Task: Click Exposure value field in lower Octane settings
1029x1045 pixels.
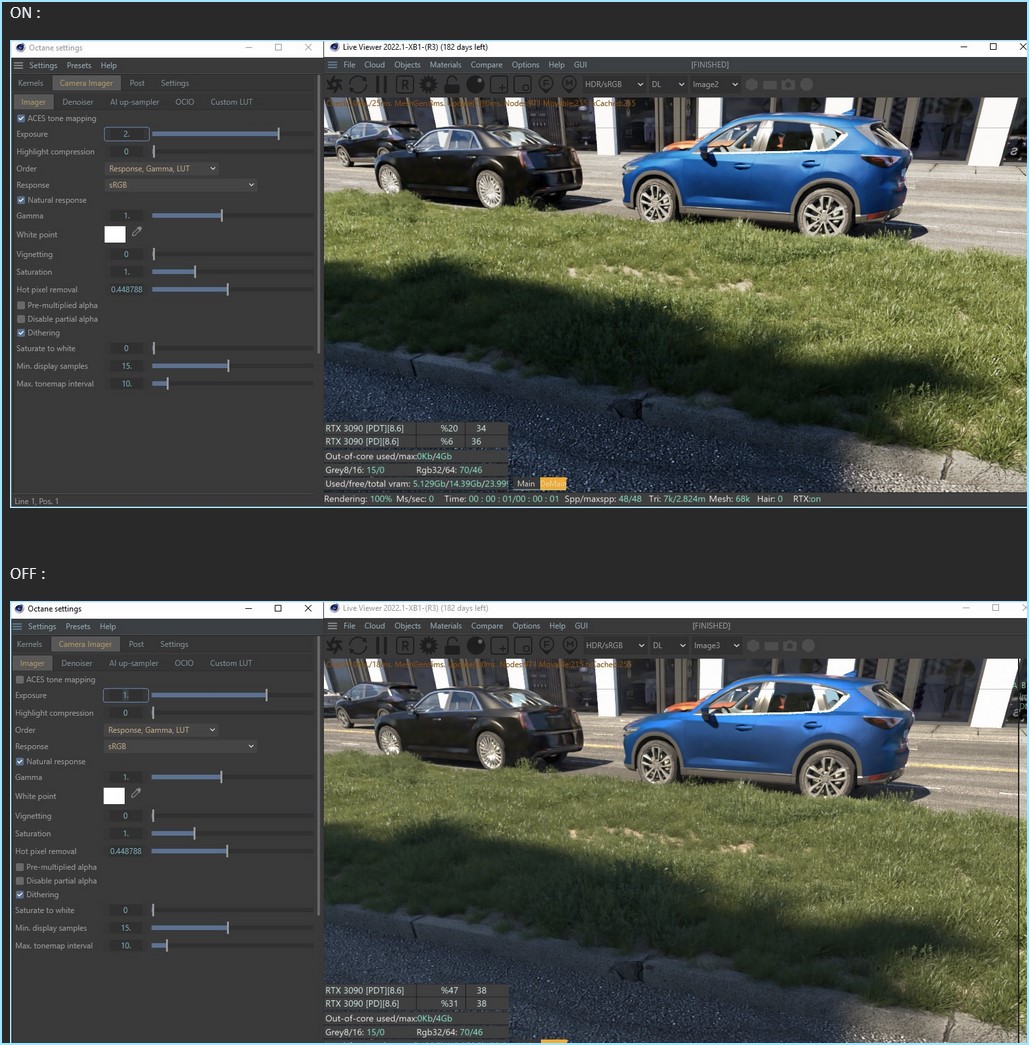Action: pos(125,695)
